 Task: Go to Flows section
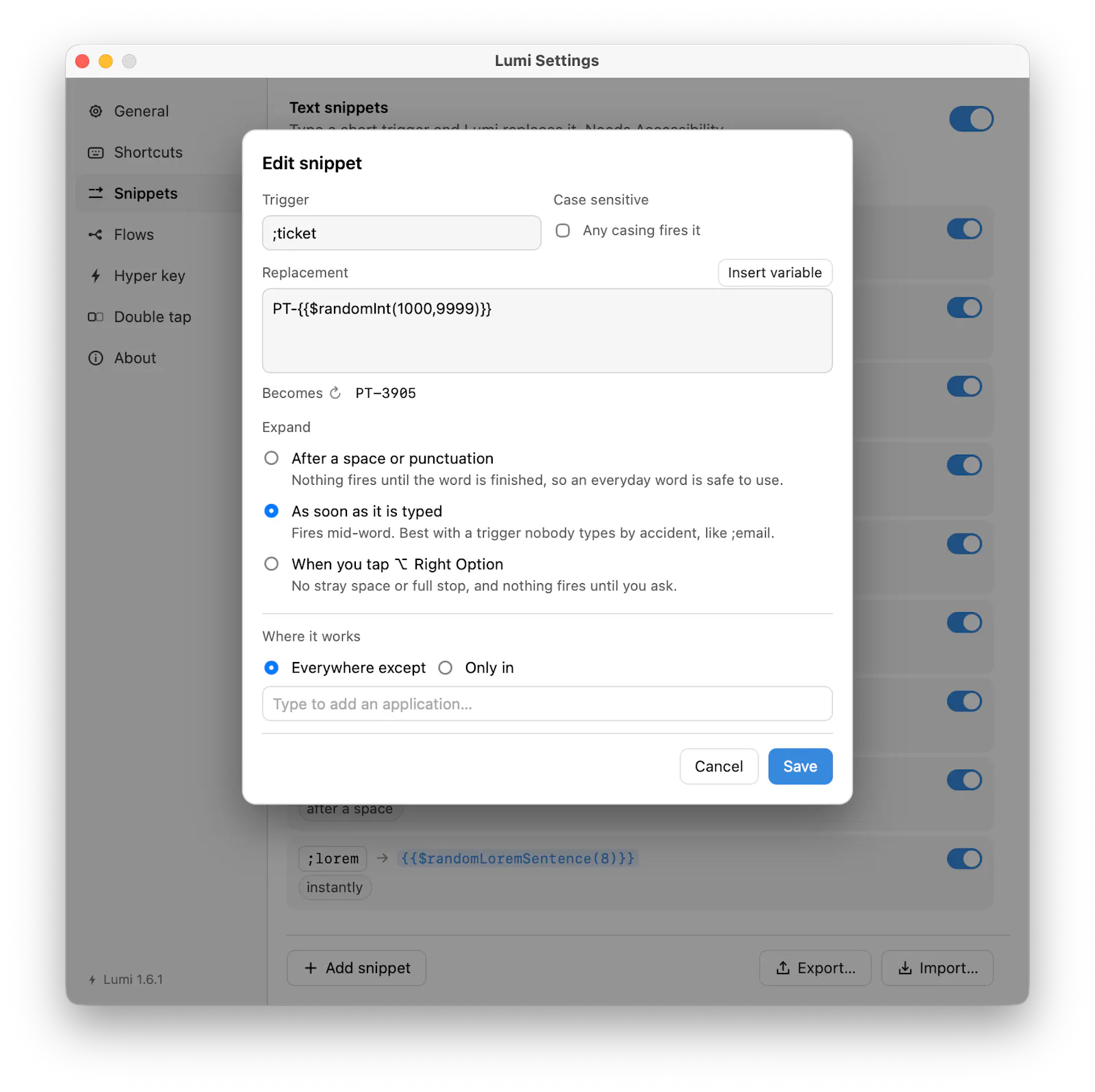tap(159, 234)
